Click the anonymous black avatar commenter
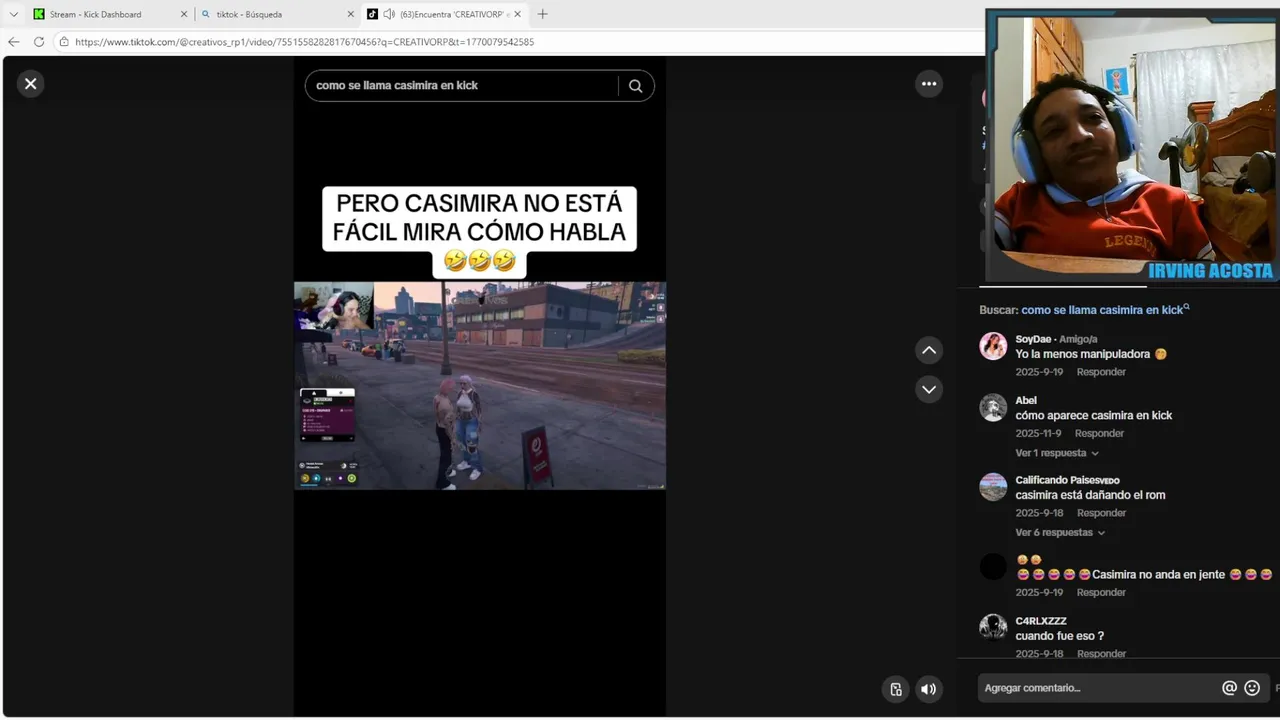Viewport: 1280px width, 720px height. coord(993,567)
